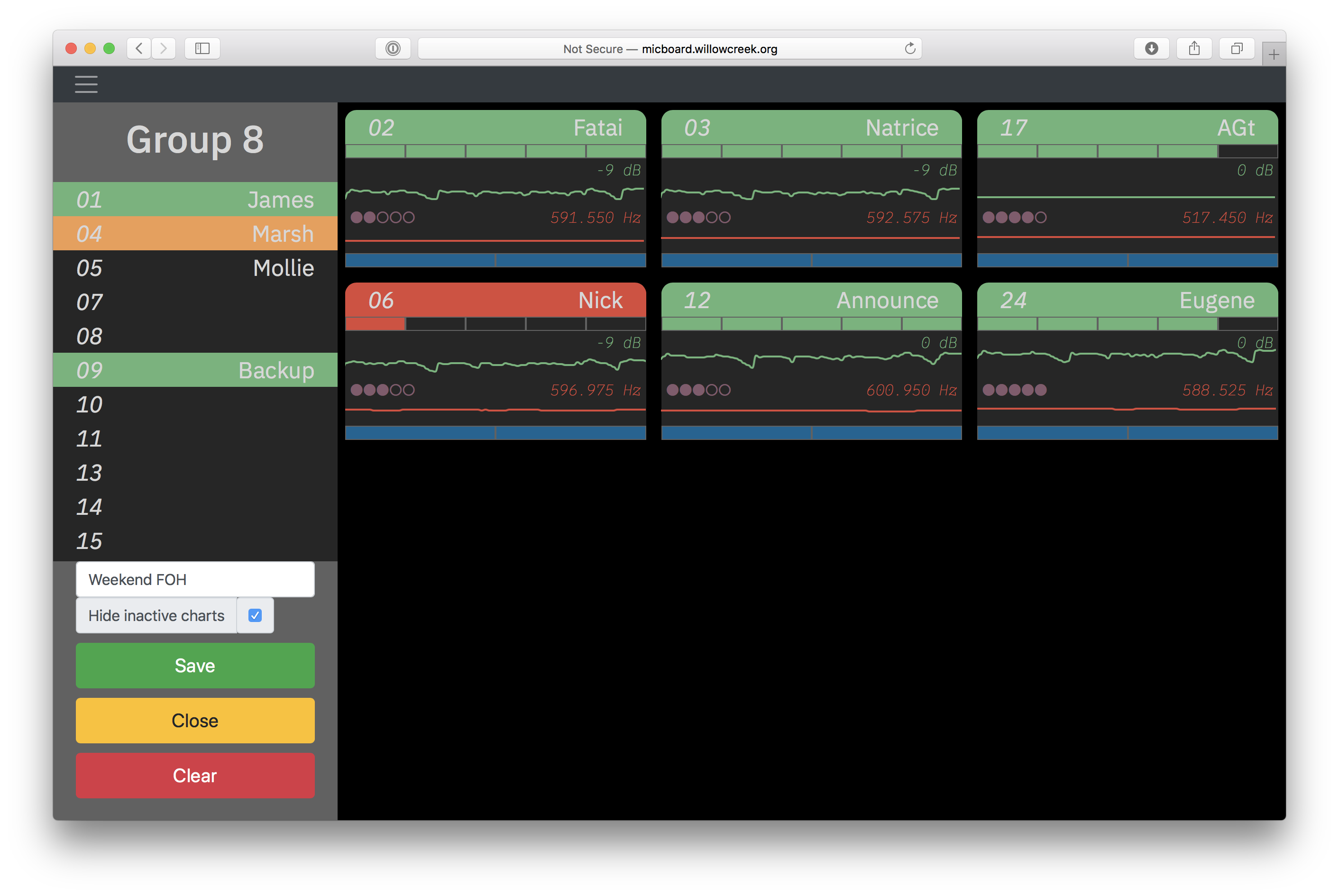Click the privacy report icon beside the address bar

pos(393,48)
